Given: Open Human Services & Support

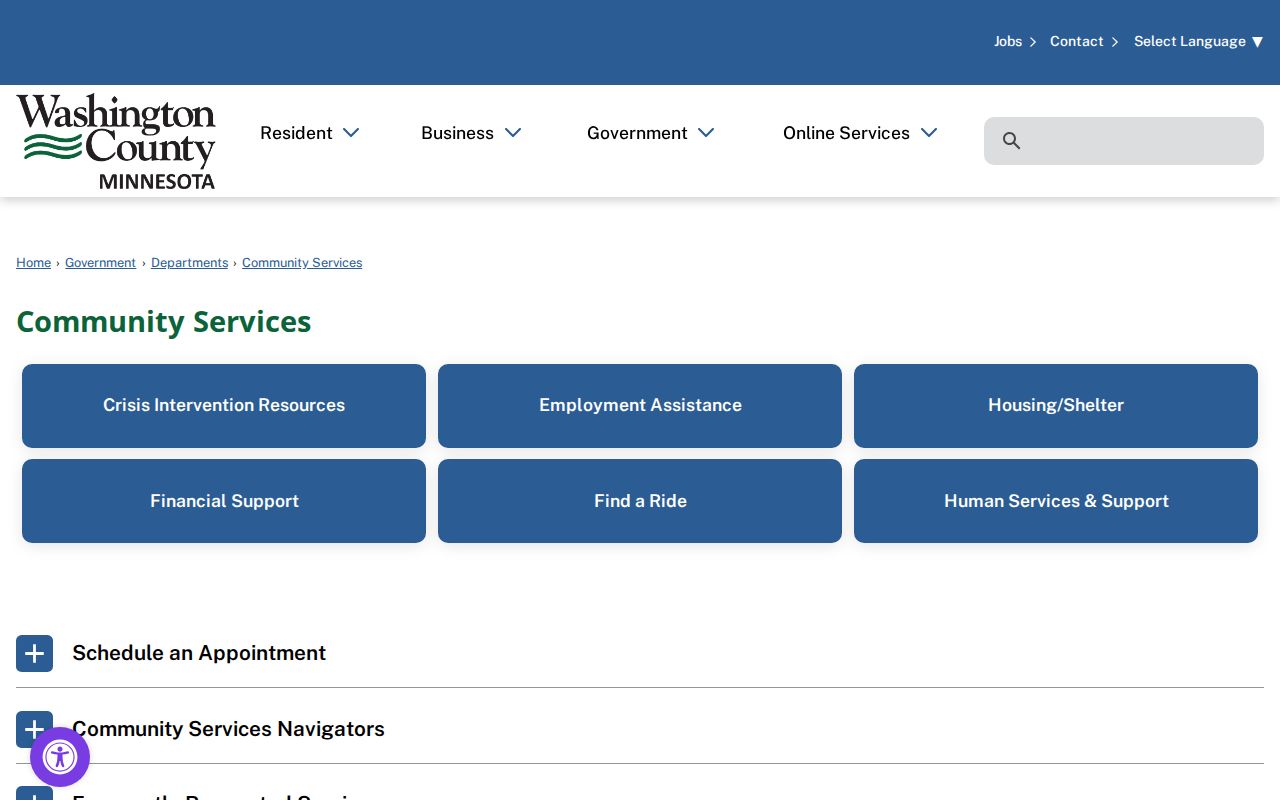Looking at the screenshot, I should coord(1056,501).
